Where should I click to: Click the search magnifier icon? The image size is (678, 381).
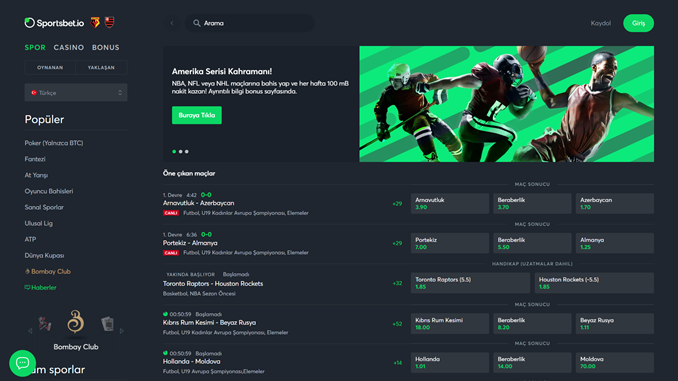point(197,23)
